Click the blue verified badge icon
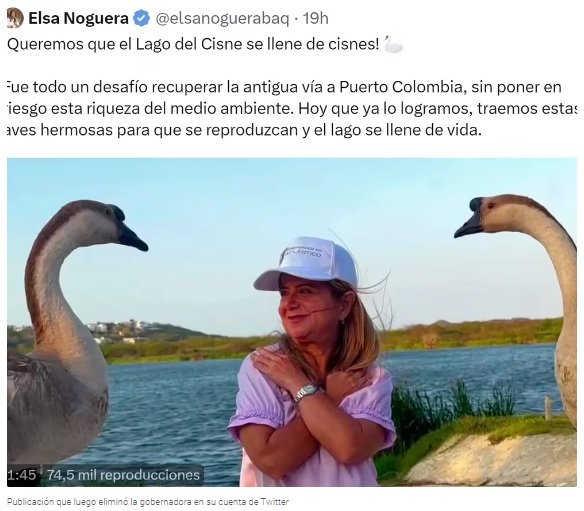The height and width of the screenshot is (511, 584). pos(141,18)
